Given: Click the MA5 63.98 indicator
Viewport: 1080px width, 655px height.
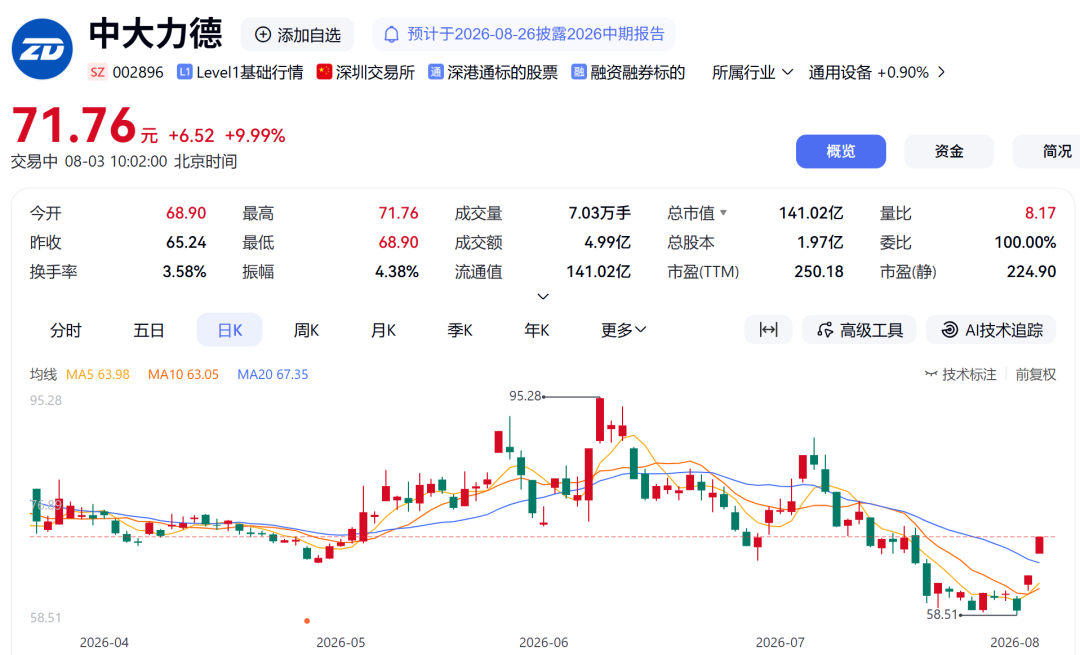Looking at the screenshot, I should (x=98, y=374).
